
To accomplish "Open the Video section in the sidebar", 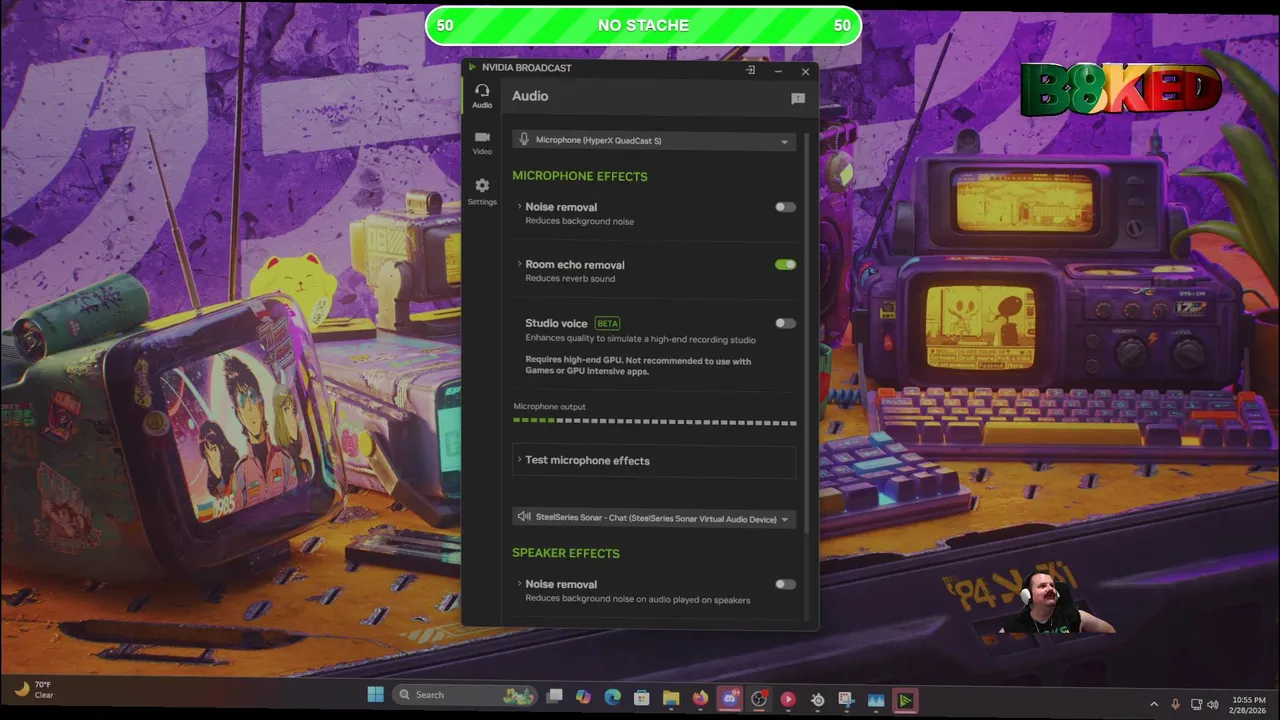I will (x=482, y=143).
